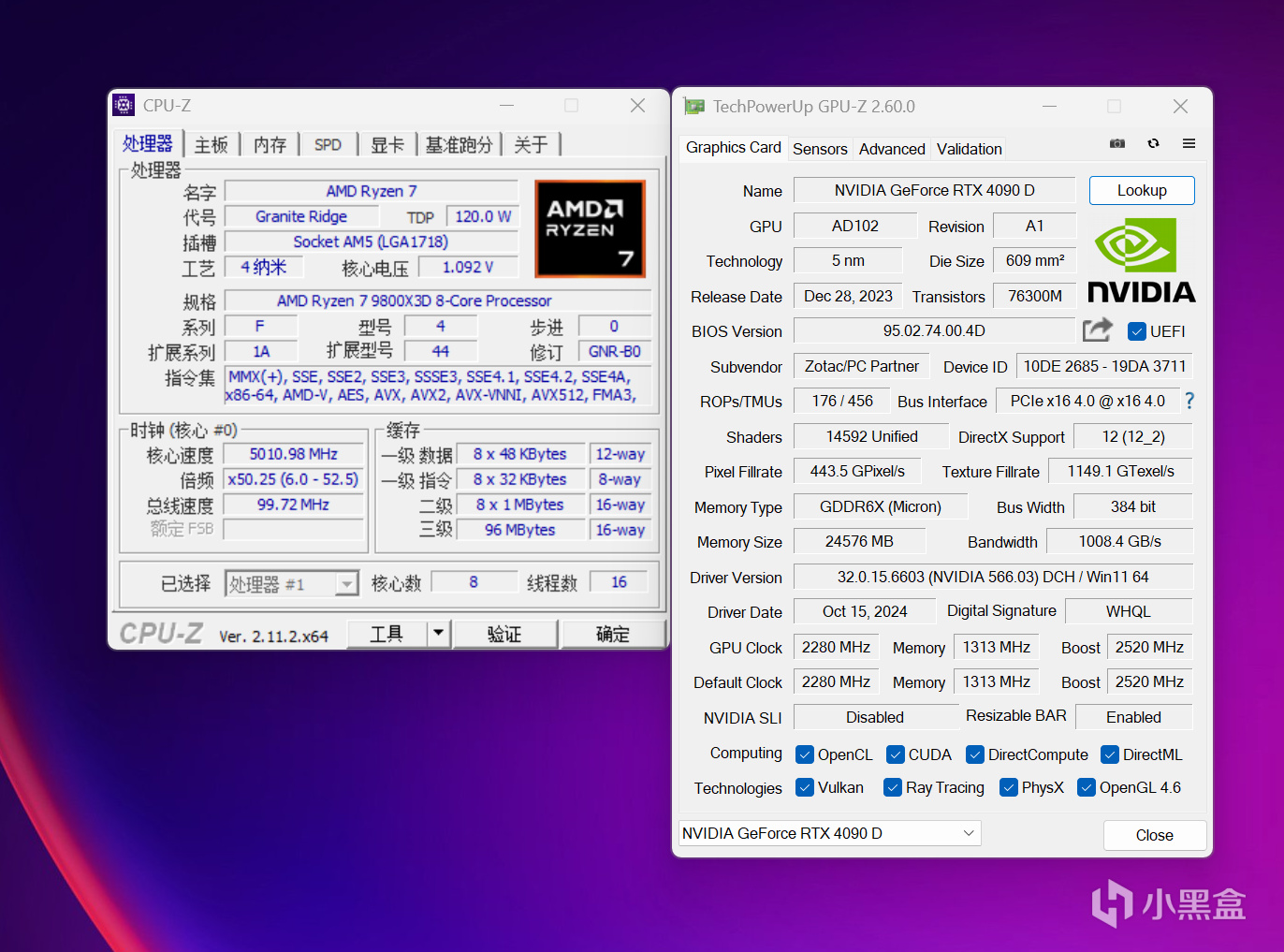Toggle the PhysX checkbox

pos(1008,787)
